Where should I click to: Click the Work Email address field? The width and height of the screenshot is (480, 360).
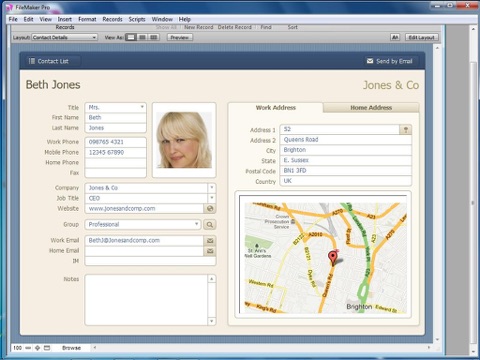tap(144, 241)
